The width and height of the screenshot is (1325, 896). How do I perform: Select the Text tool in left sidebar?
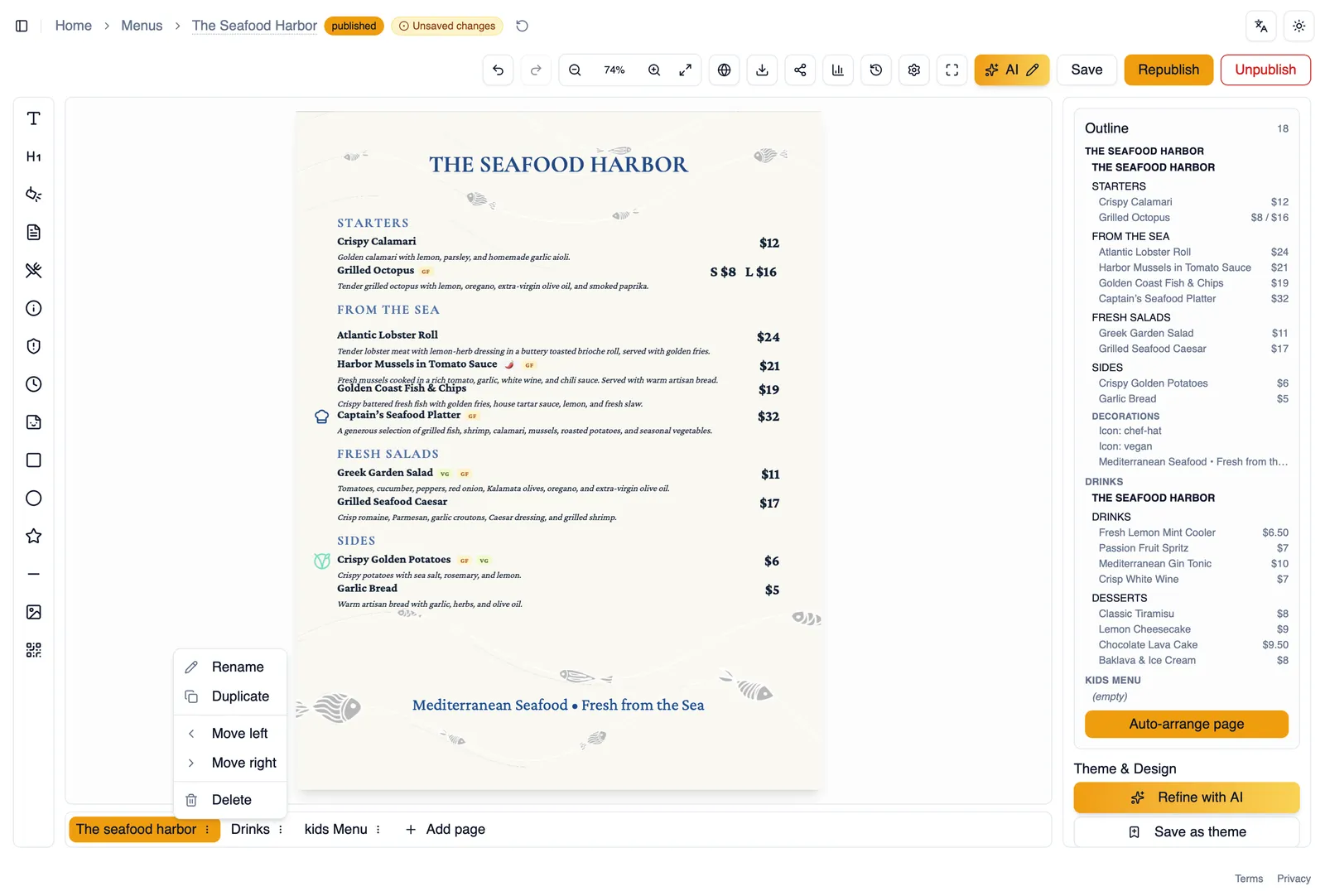tap(33, 118)
